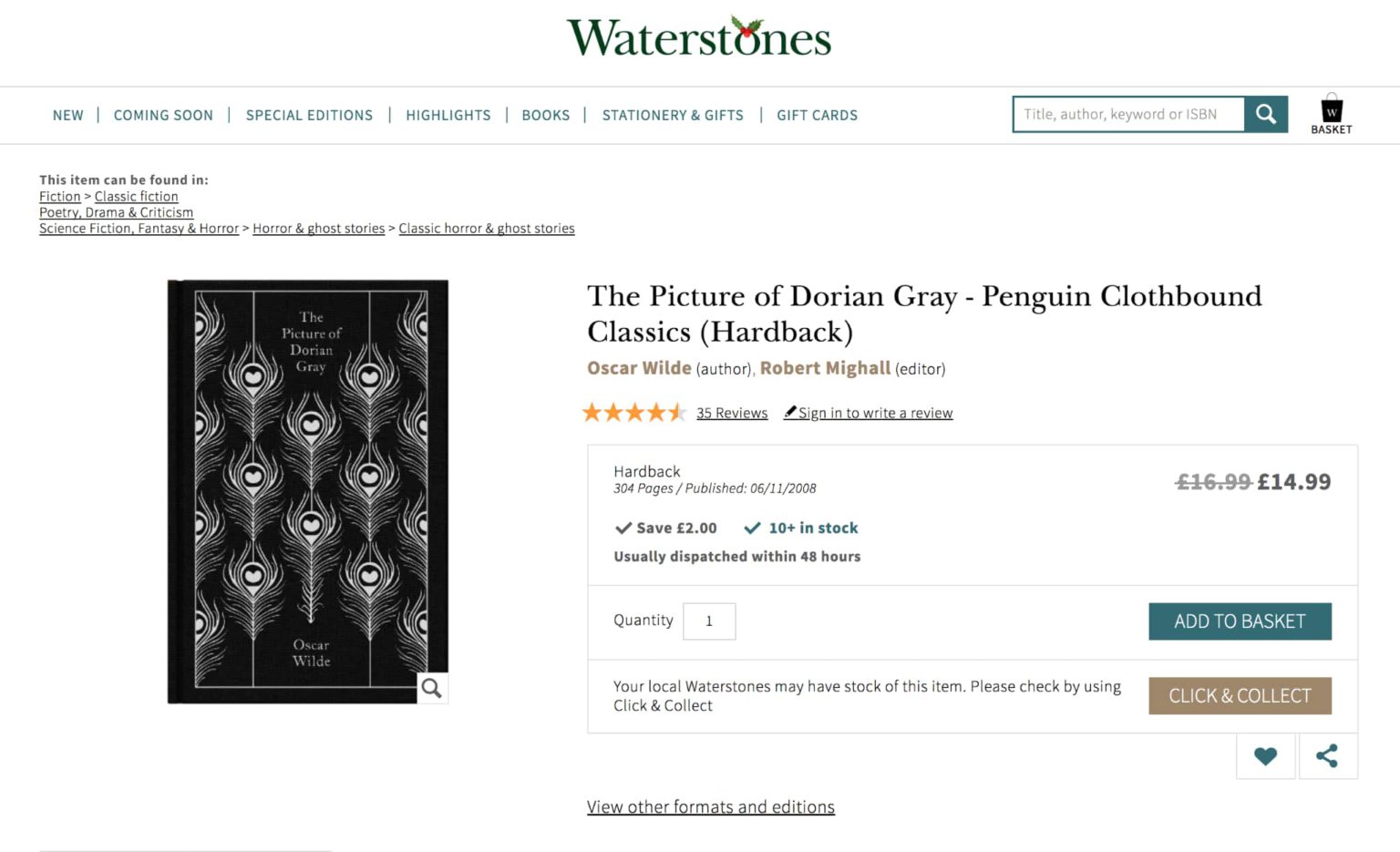Image resolution: width=1400 pixels, height=852 pixels.
Task: Follow the Oscar Wilde author link
Action: pos(639,368)
